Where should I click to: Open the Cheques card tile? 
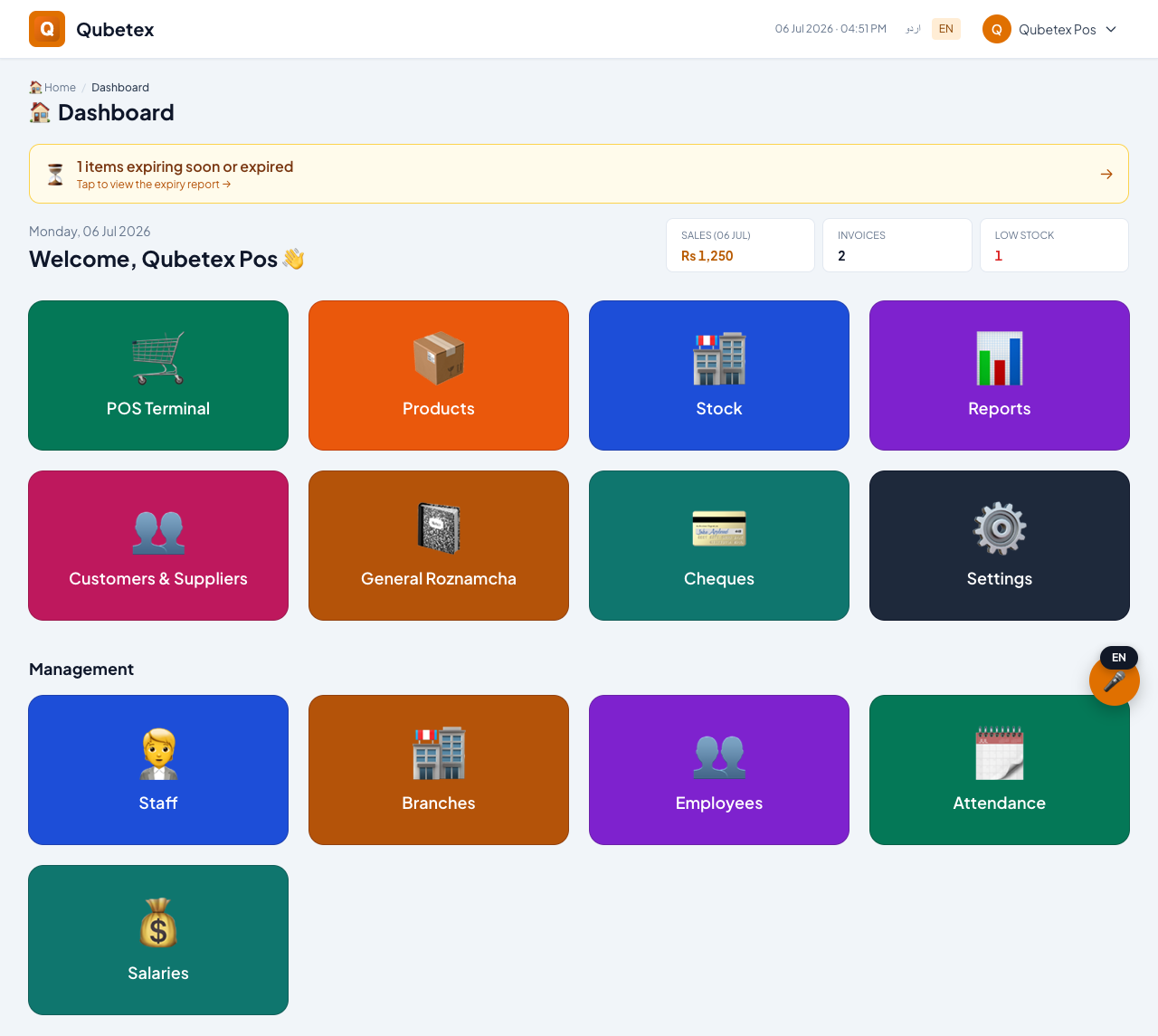[x=719, y=546]
